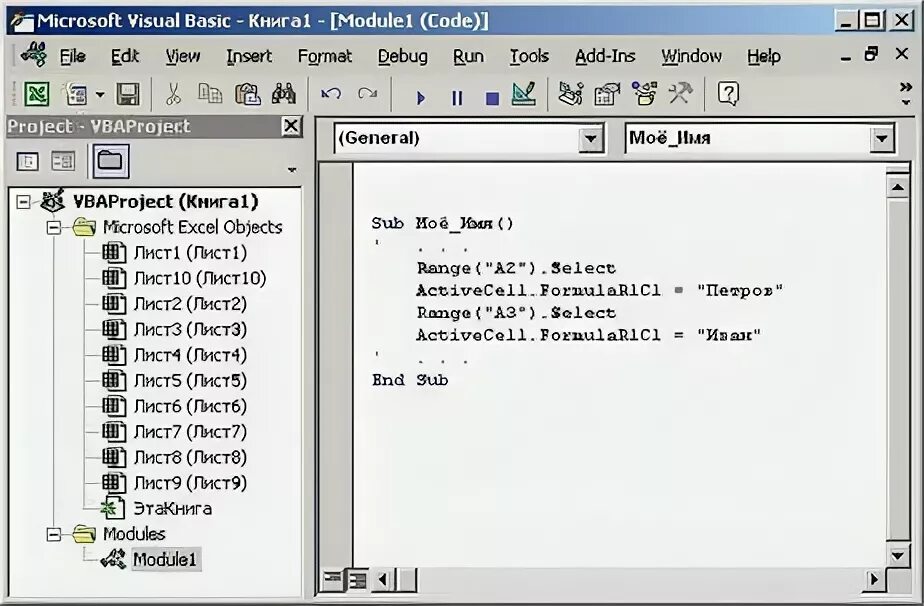Stop the macro with the Reset icon

[491, 95]
